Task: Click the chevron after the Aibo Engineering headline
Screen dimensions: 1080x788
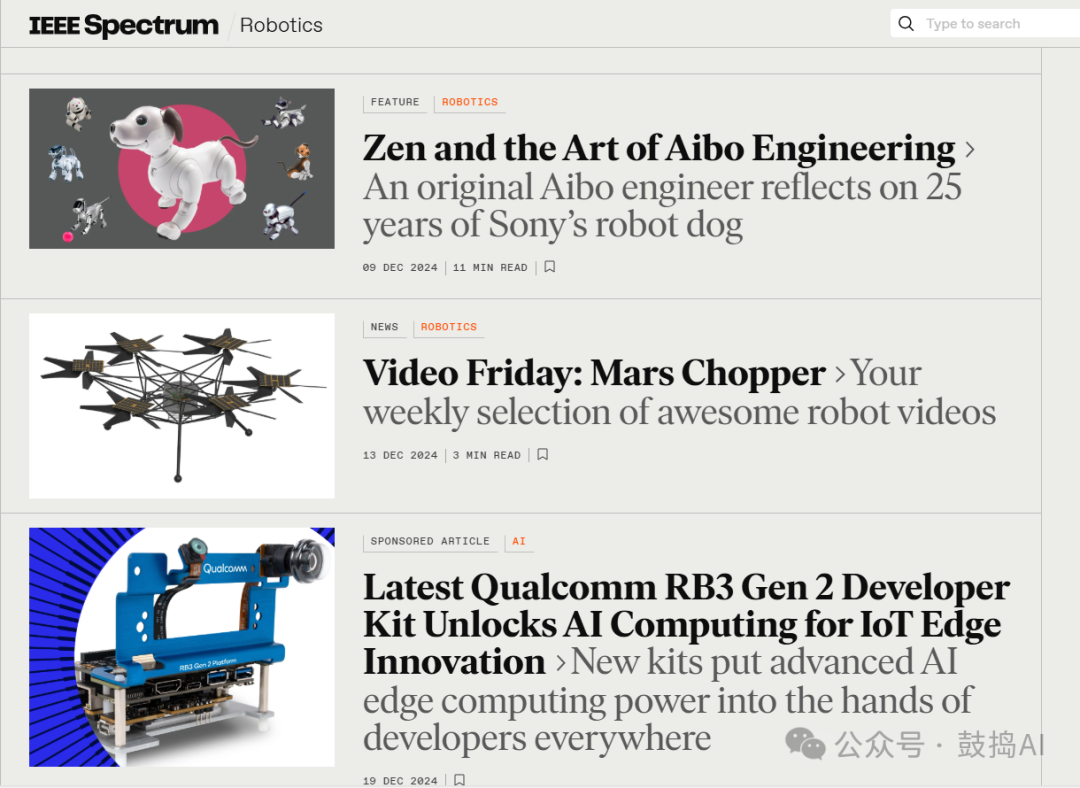Action: click(x=970, y=149)
